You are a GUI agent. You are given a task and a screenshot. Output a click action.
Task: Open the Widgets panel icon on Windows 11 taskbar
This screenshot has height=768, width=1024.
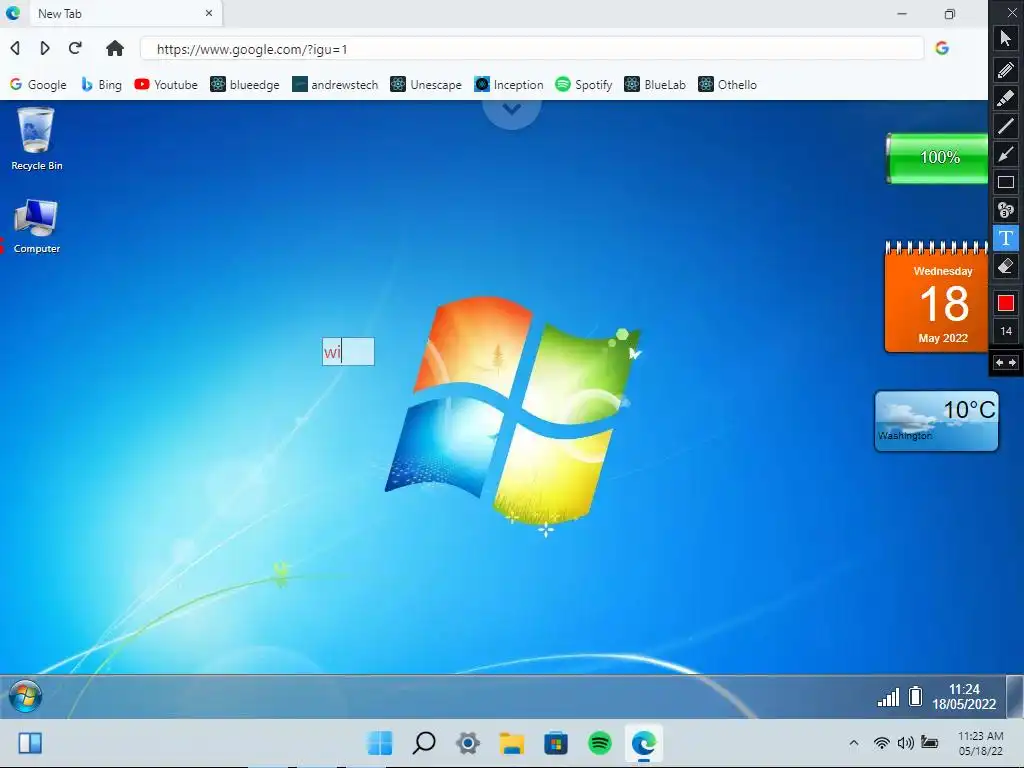click(x=30, y=743)
